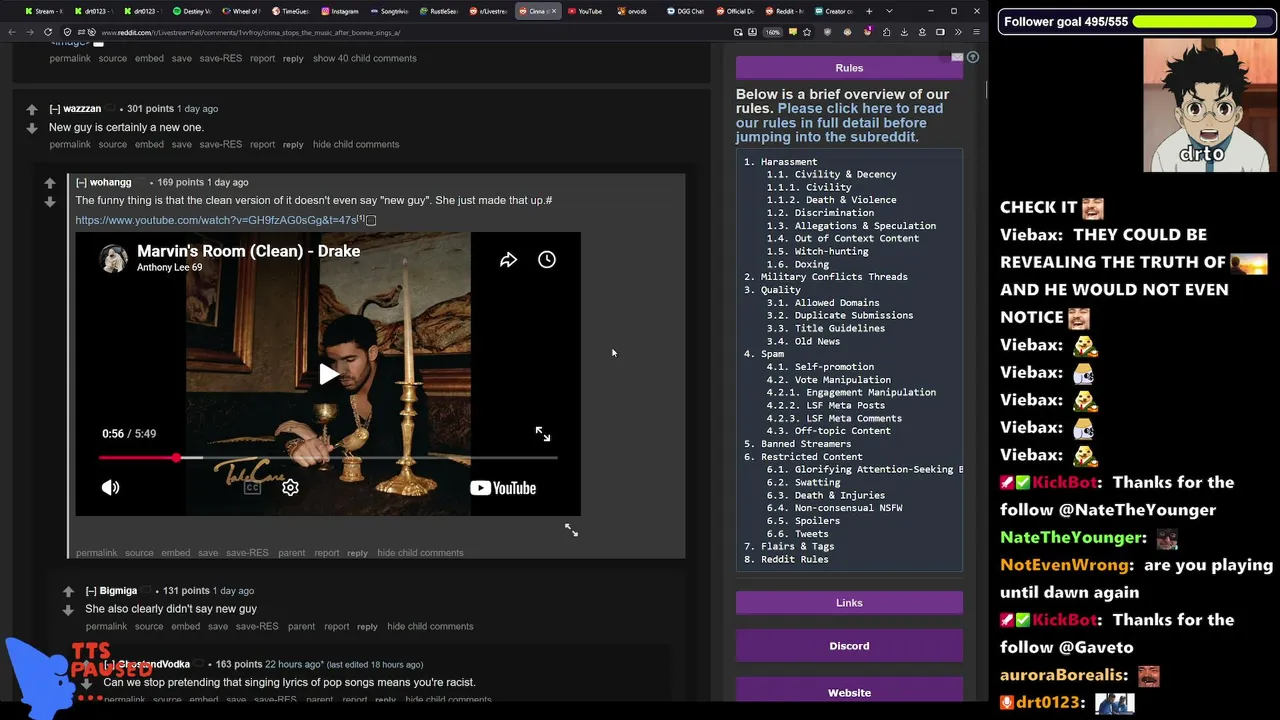Select rule 4.3 Off-topic Content text
This screenshot has height=720, width=1280.
pos(829,431)
